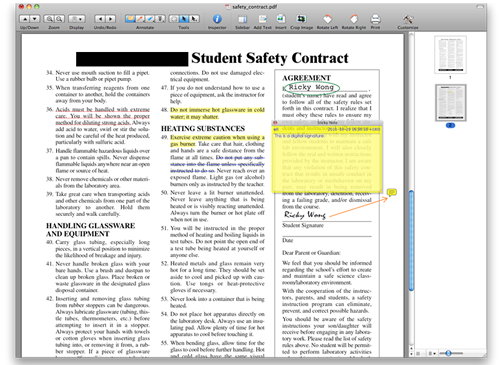The width and height of the screenshot is (500, 365).
Task: Zoom out of the document
Action: point(59,19)
